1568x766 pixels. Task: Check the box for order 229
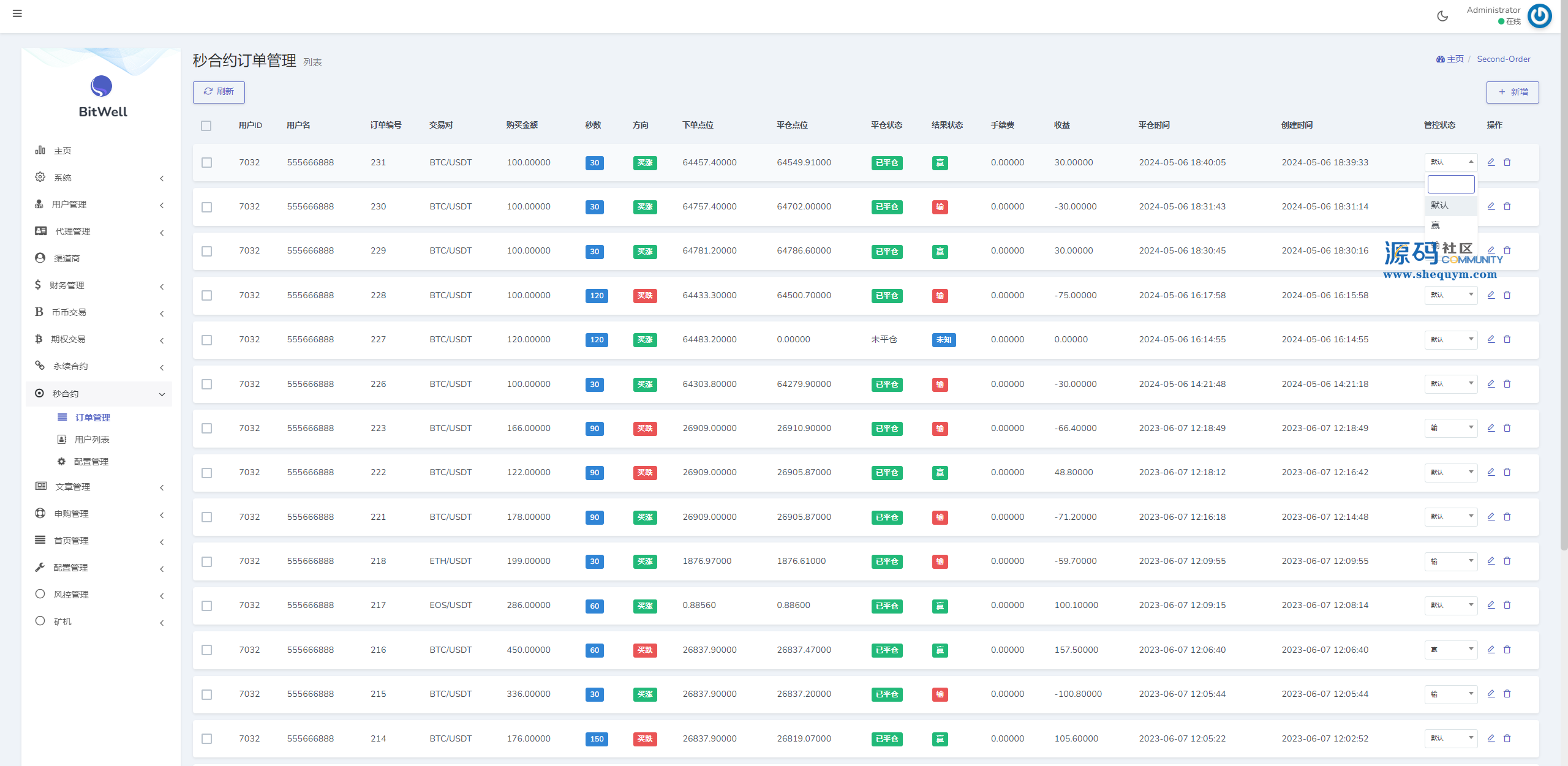(207, 251)
